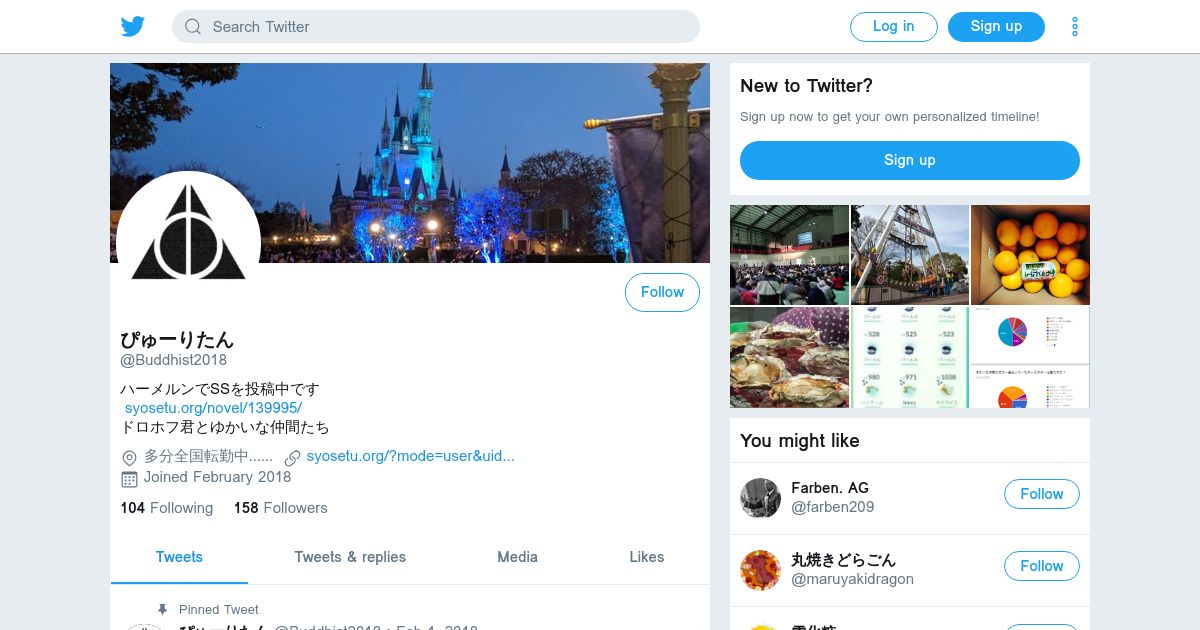Click the ドロホフ君とゆかいな仲間たち bio line
Viewport: 1200px width, 630px height.
click(225, 427)
